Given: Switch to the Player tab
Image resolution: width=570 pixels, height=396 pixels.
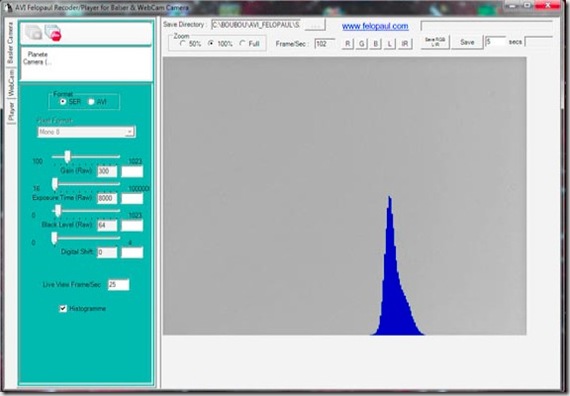Looking at the screenshot, I should [11, 111].
